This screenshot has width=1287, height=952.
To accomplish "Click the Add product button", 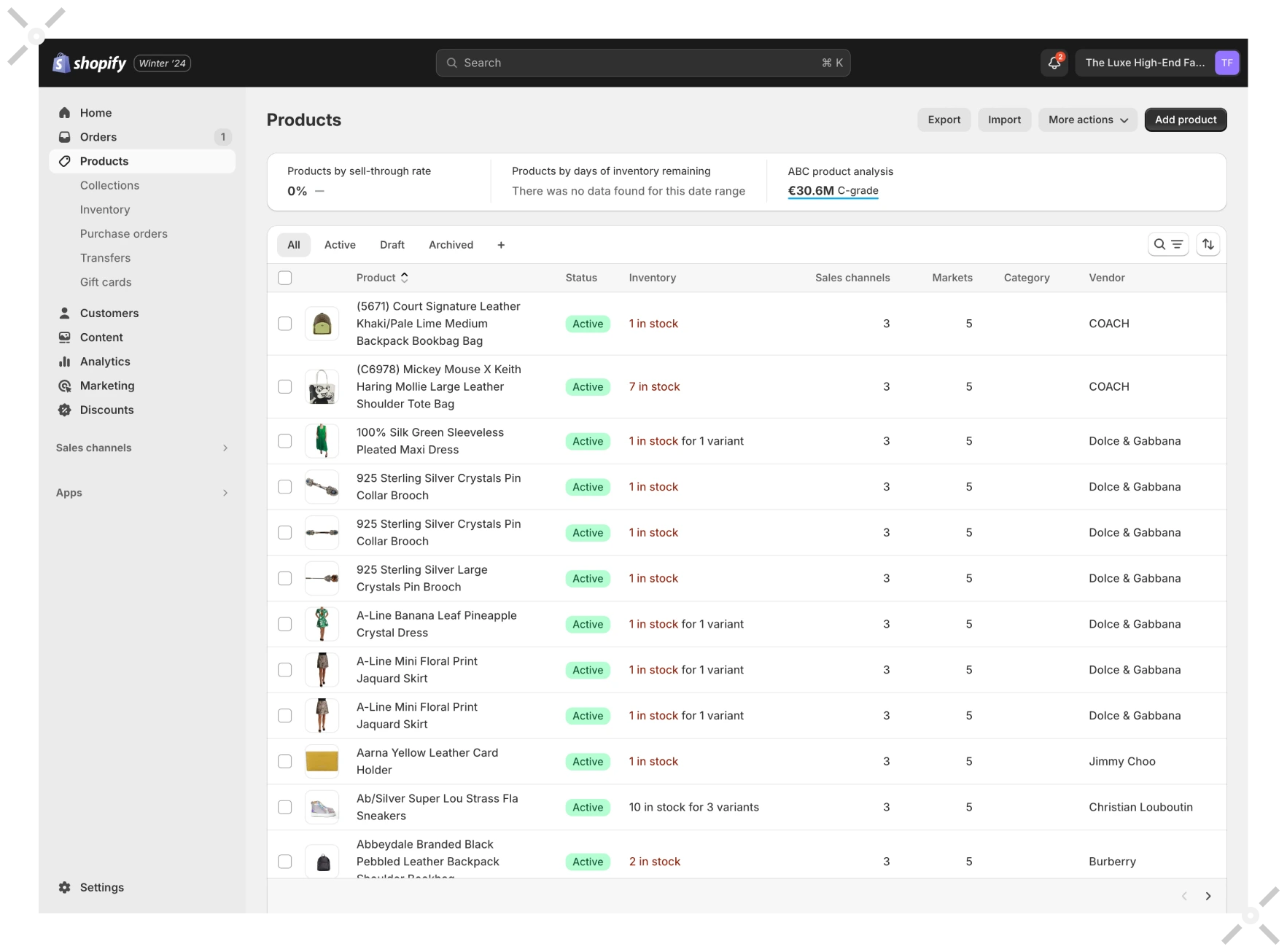I will (1185, 120).
